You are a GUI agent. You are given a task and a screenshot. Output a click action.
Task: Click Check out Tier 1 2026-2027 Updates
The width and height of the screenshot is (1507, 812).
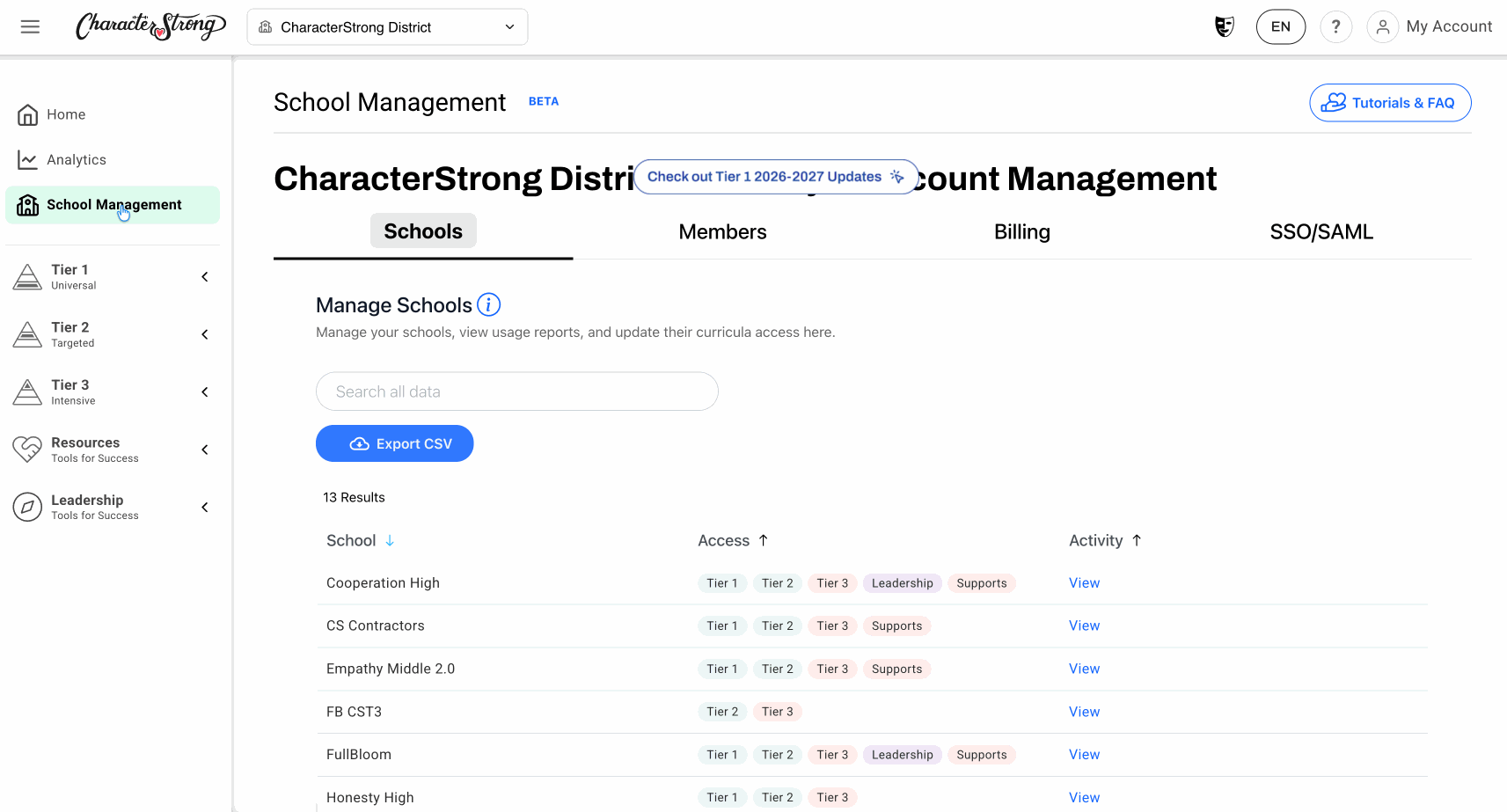[x=776, y=177]
